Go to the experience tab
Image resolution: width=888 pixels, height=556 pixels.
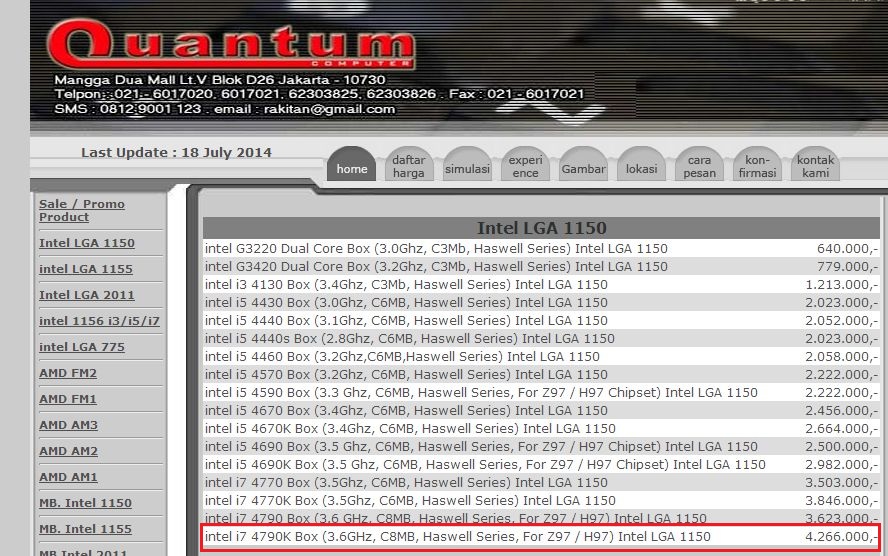click(525, 166)
